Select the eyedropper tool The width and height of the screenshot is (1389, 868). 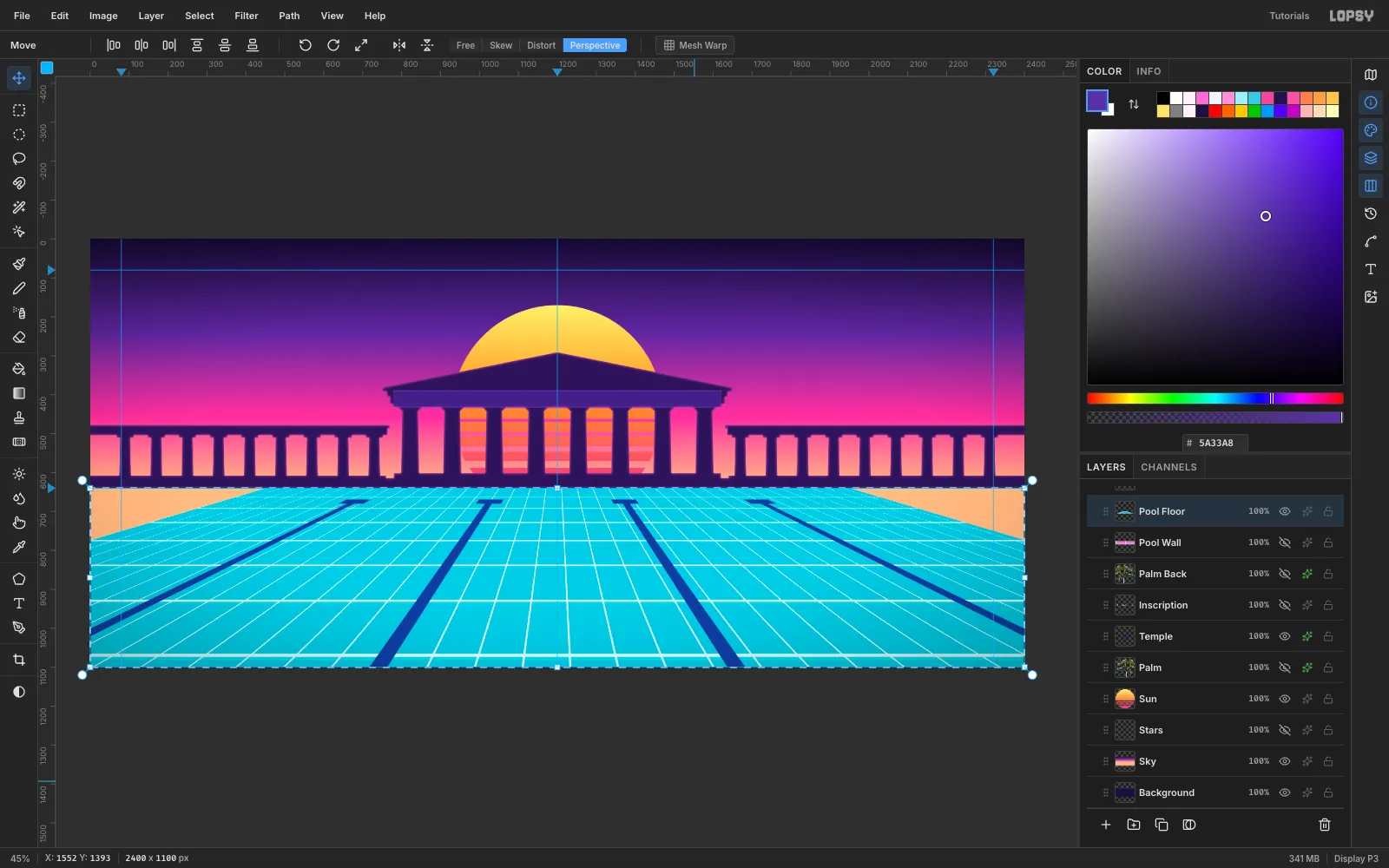click(18, 547)
